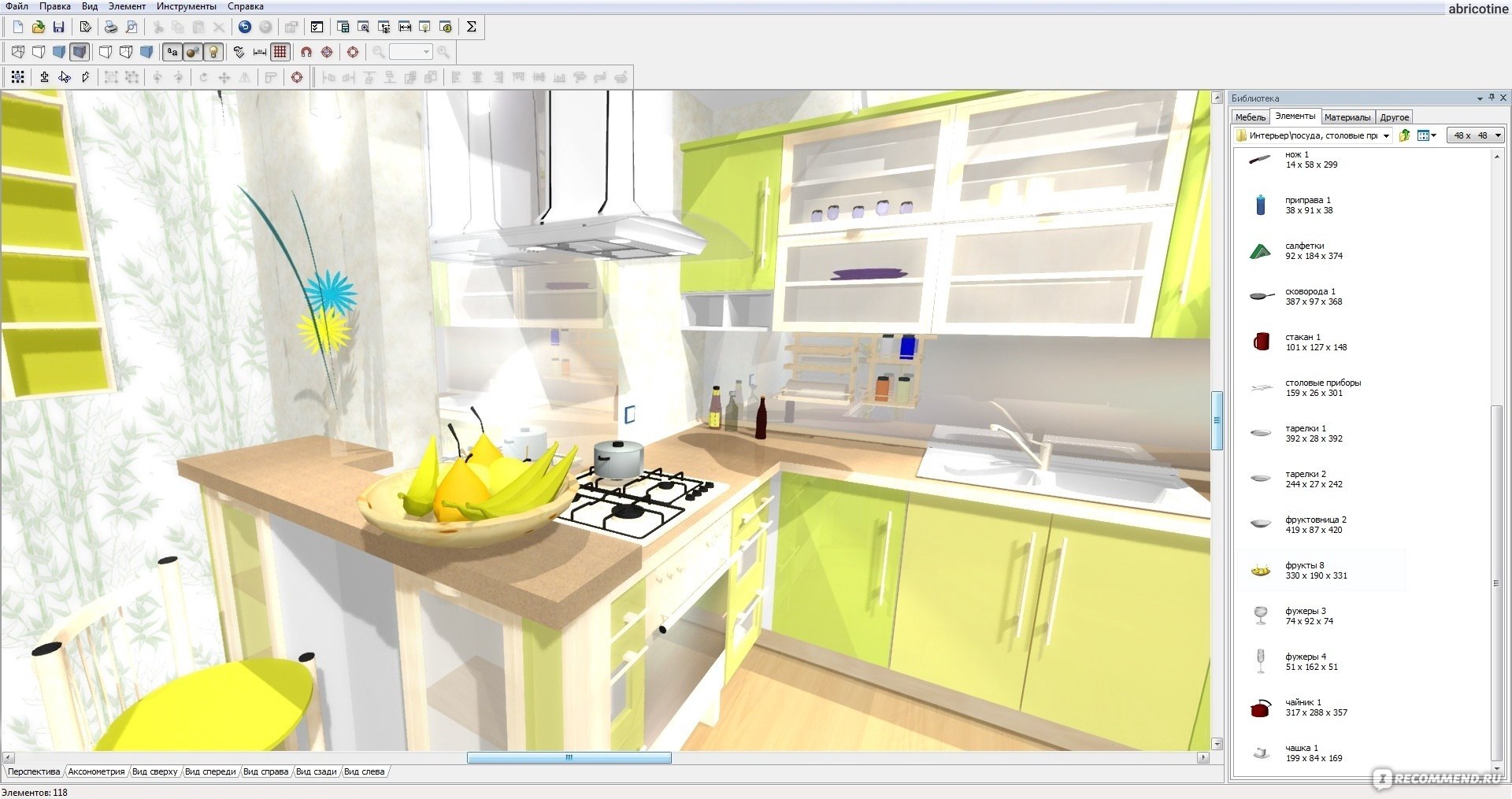Select the стакан 1 library item
1512x799 pixels.
pyautogui.click(x=1321, y=342)
